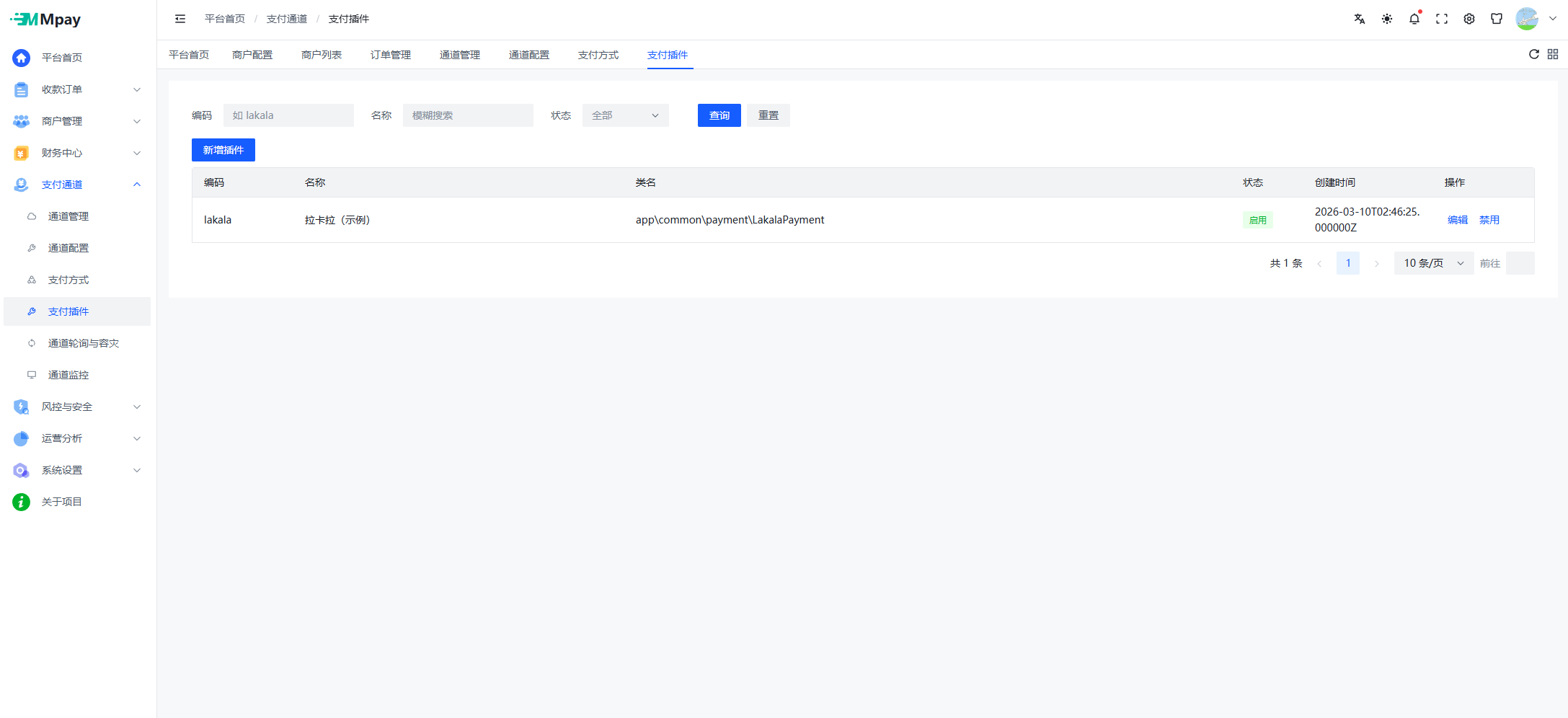Enter fullscreen mode via the fullscreen icon
Screen dimensions: 1568x718
pos(1441,19)
